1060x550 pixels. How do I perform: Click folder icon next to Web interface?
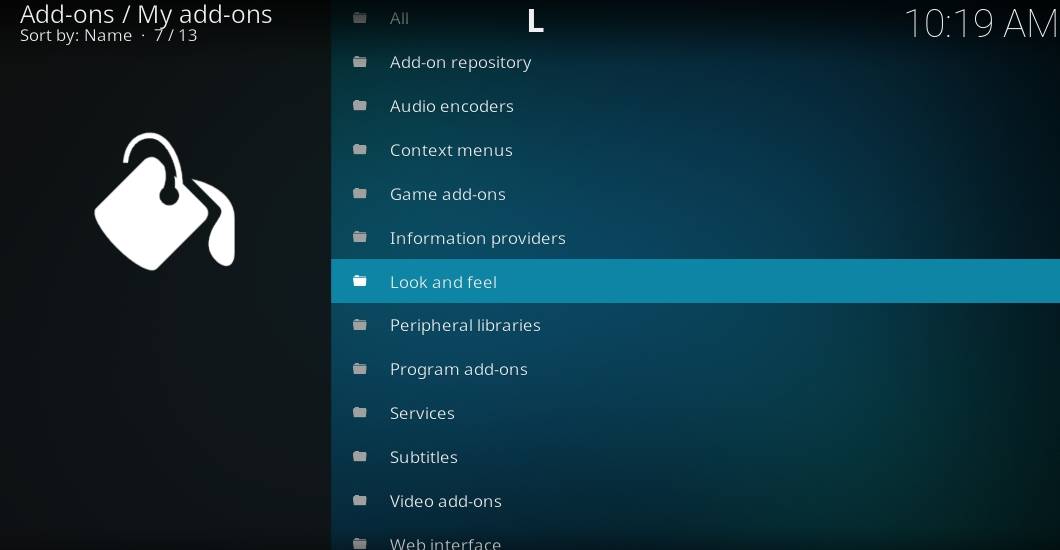pyautogui.click(x=360, y=543)
